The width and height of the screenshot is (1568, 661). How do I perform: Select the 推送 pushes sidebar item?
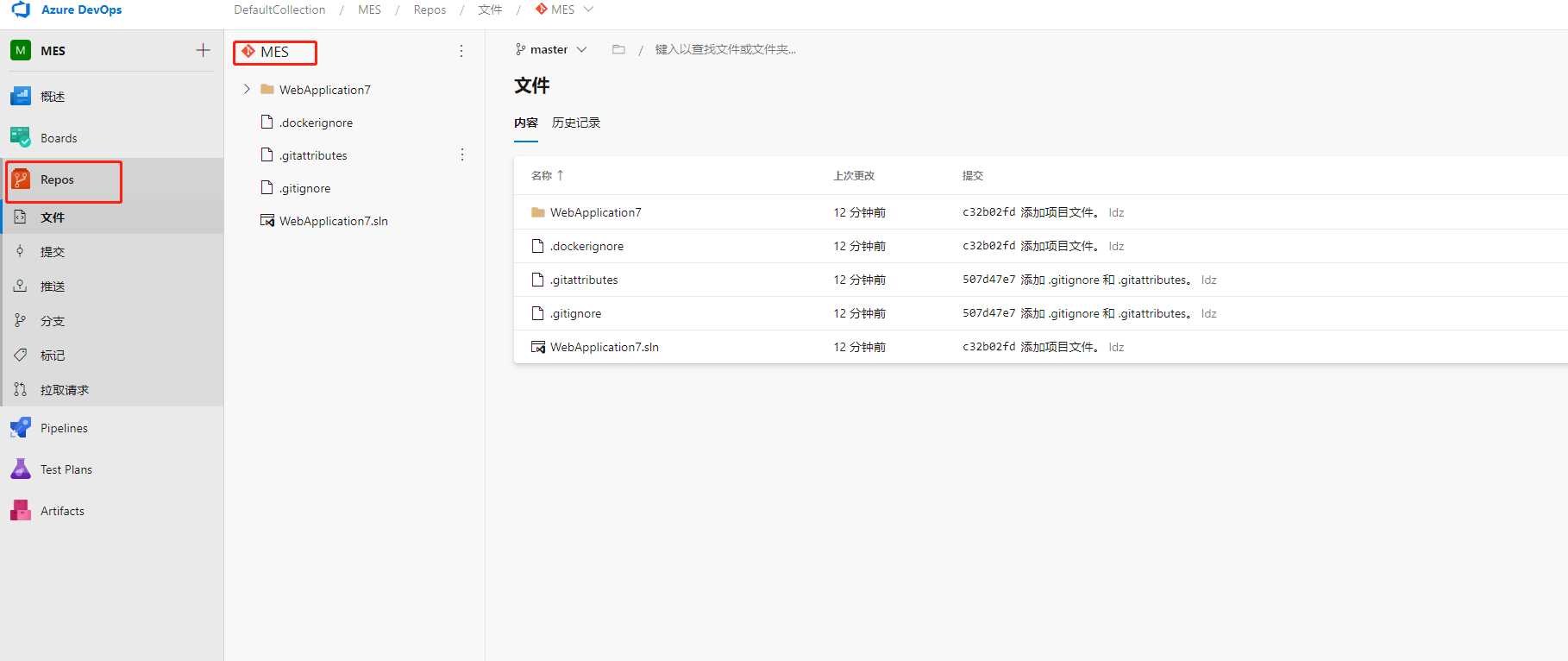click(112, 286)
